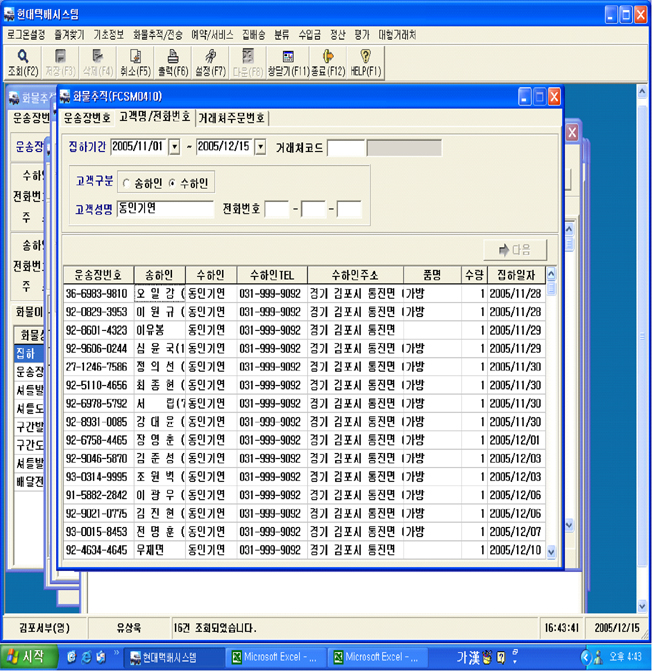Select the row with waybill 36-6983-9810
The image size is (652, 671).
[96, 293]
